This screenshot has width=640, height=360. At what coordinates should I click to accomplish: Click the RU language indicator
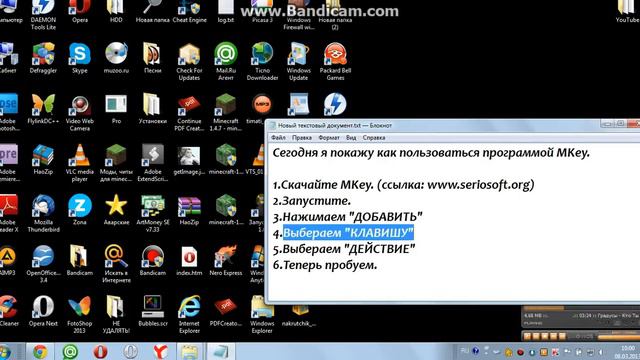click(464, 351)
